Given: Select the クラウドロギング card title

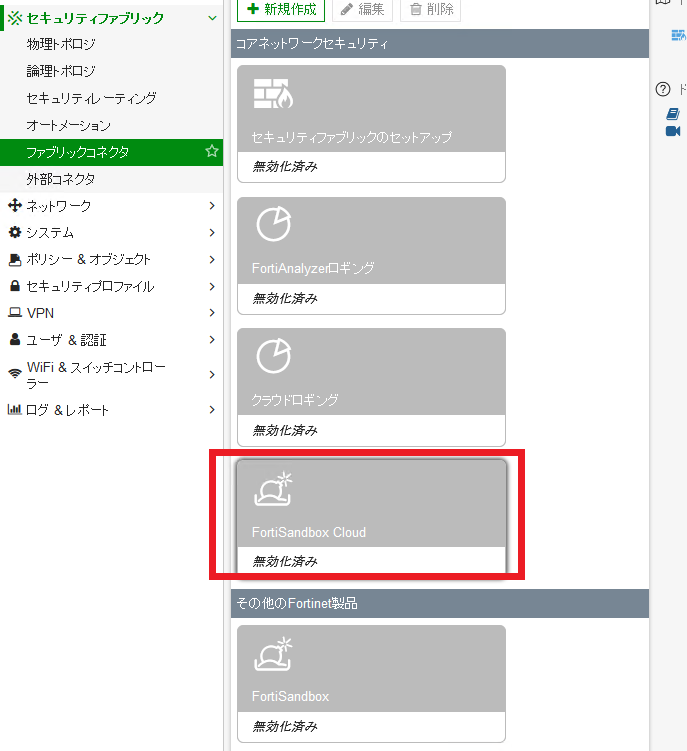Looking at the screenshot, I should (x=295, y=400).
